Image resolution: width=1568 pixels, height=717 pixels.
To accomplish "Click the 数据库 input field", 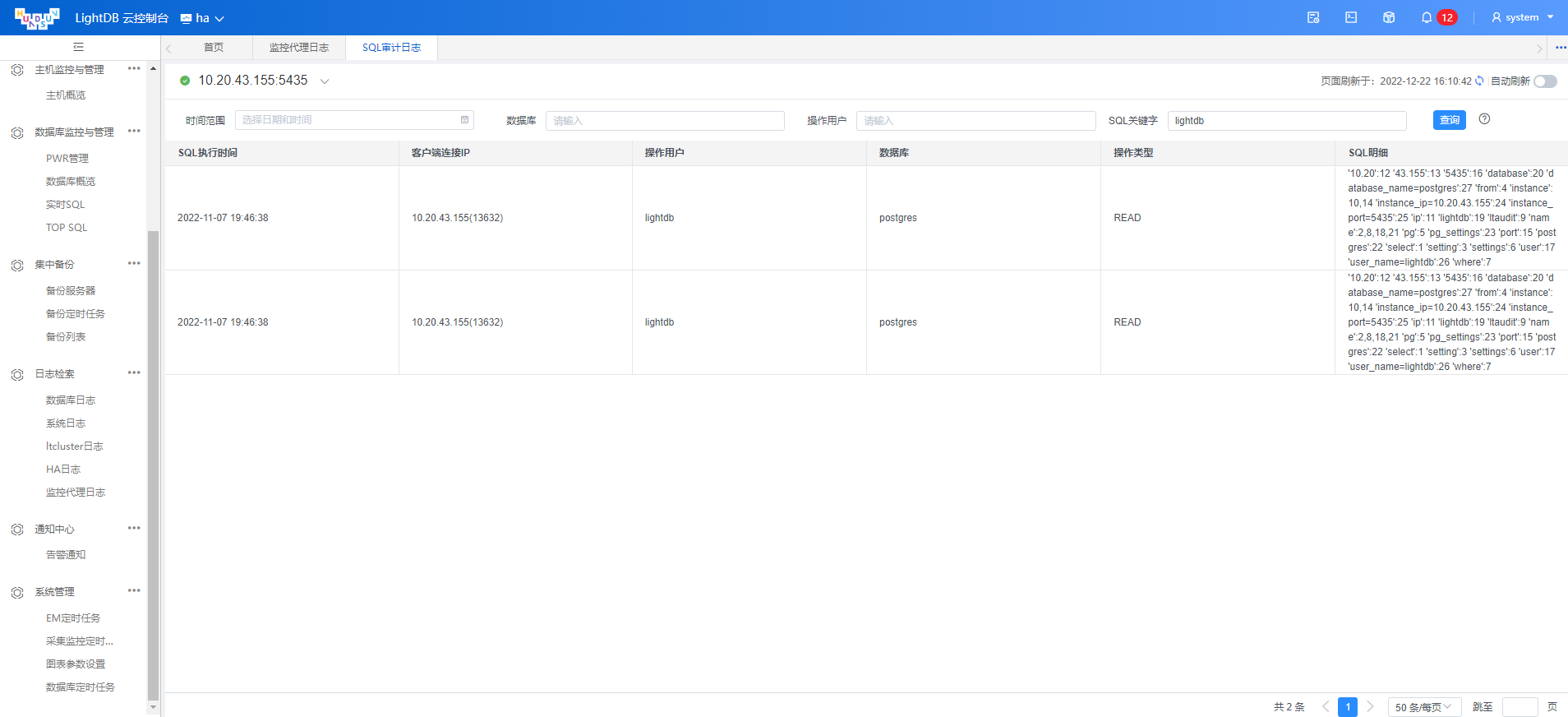I will 665,121.
